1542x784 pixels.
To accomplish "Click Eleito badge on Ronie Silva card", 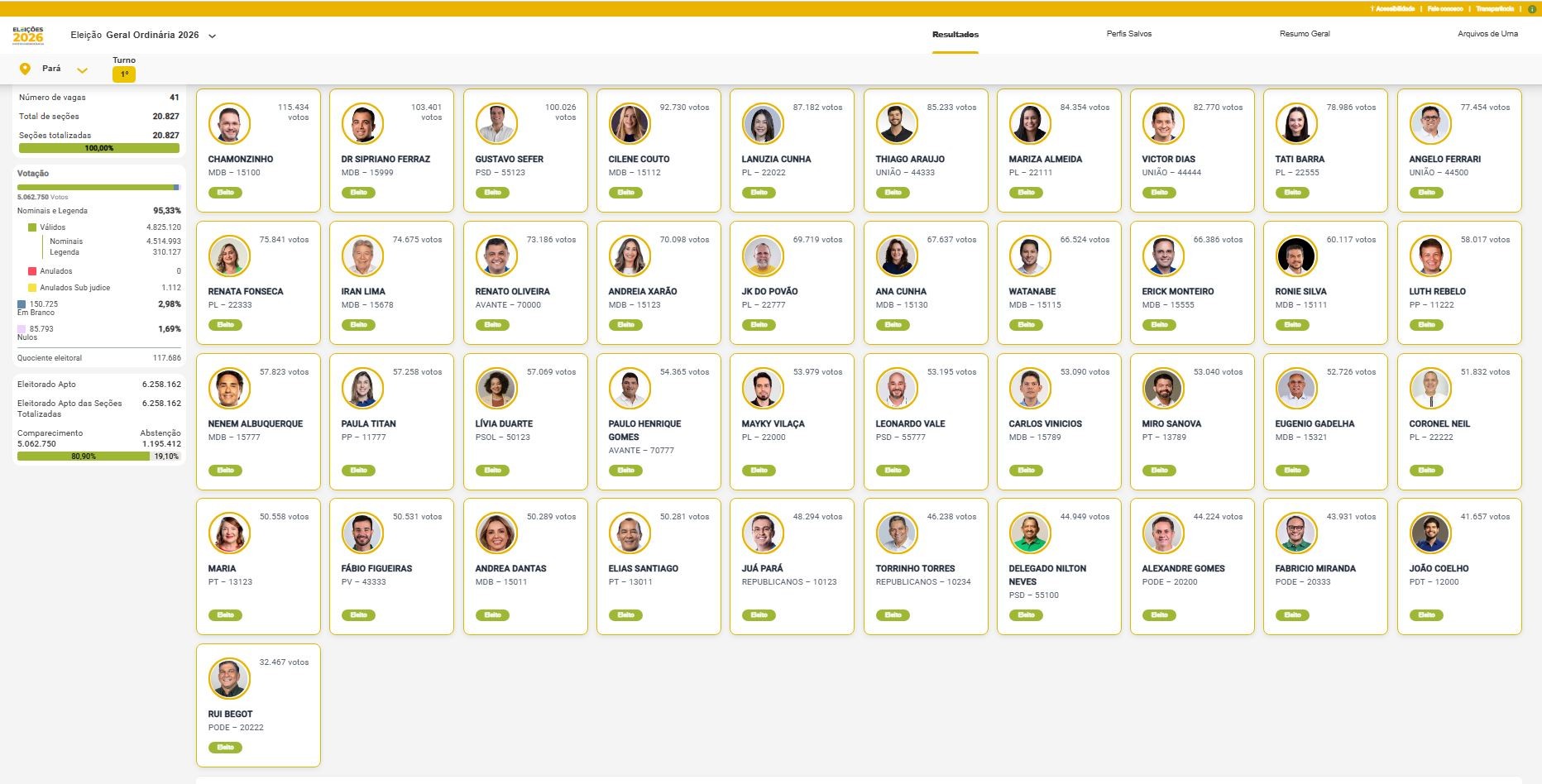I will (1292, 325).
